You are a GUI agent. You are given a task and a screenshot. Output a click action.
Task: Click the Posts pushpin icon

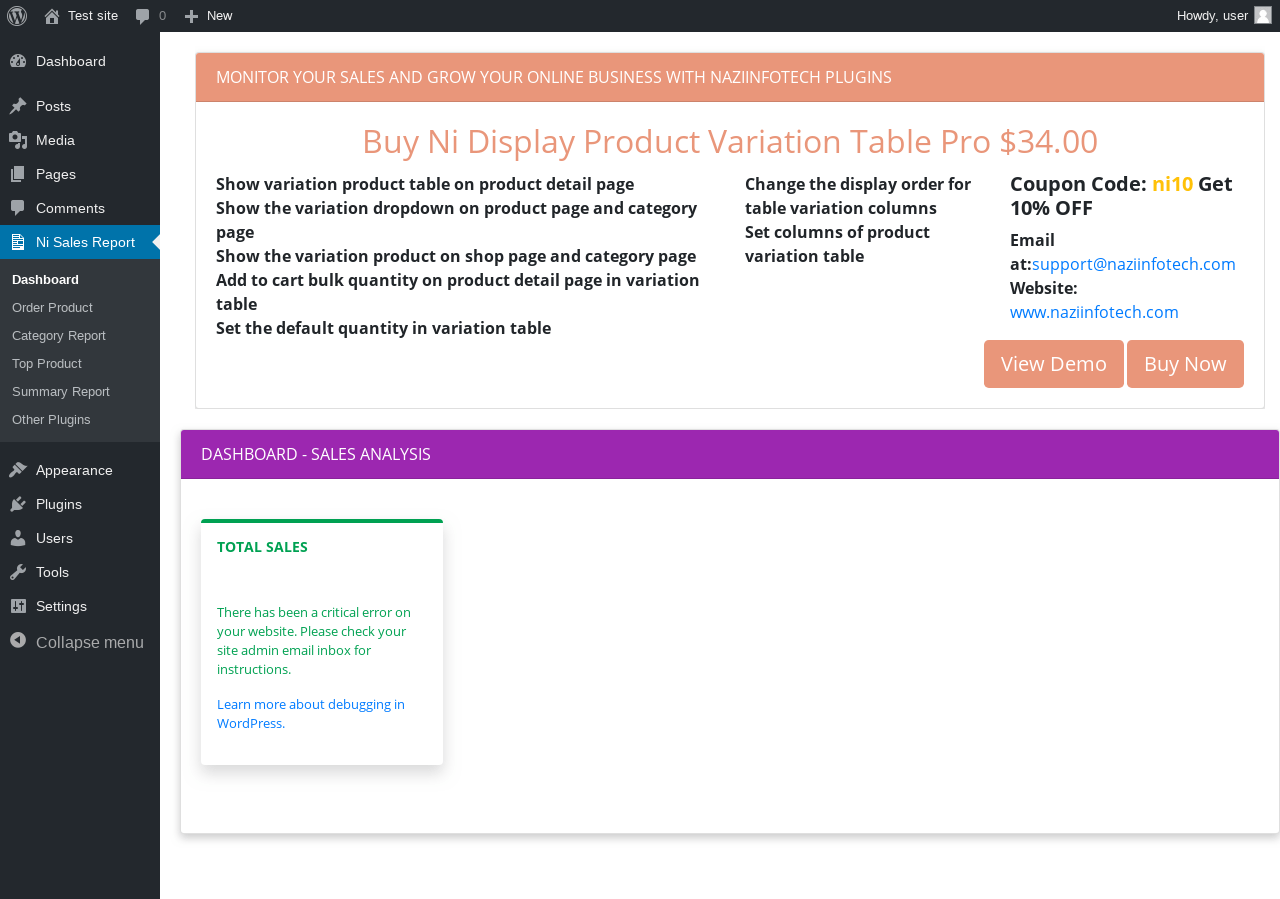[18, 106]
